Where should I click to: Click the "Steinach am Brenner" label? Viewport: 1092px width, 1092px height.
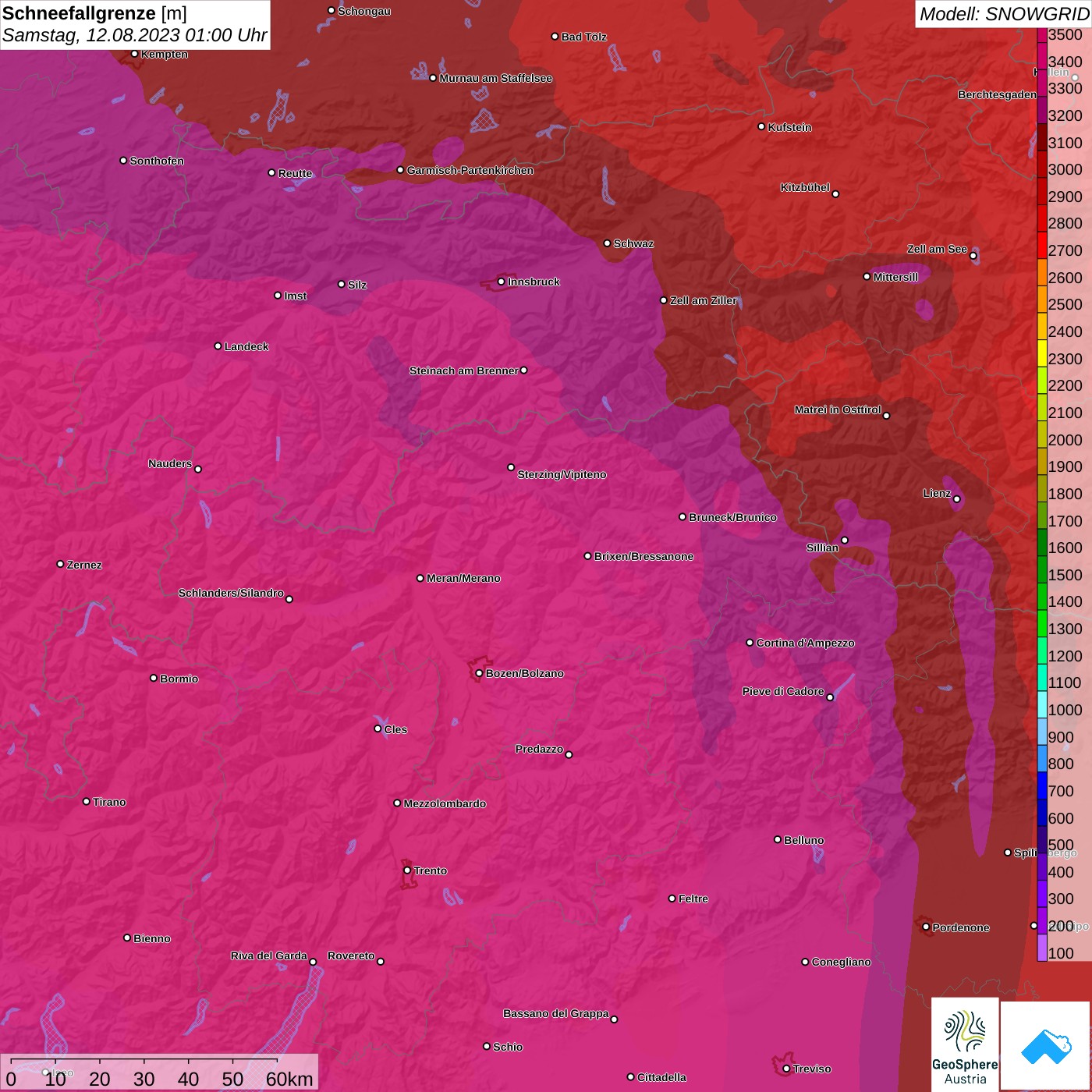pos(463,370)
